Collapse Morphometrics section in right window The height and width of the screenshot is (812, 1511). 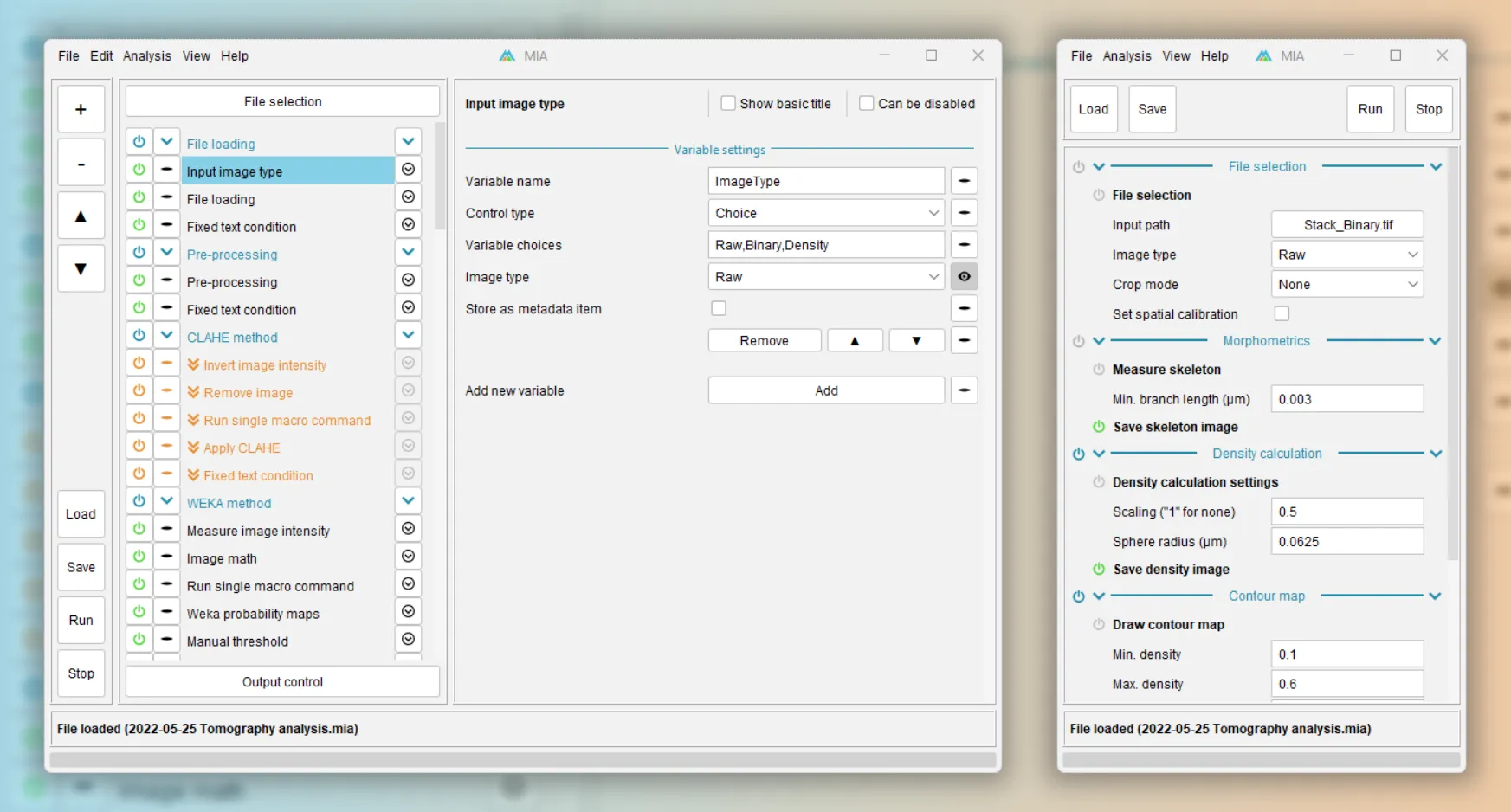coord(1099,341)
